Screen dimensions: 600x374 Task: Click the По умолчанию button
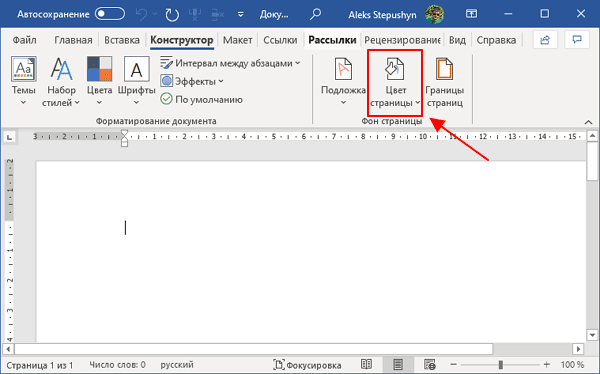(x=201, y=100)
